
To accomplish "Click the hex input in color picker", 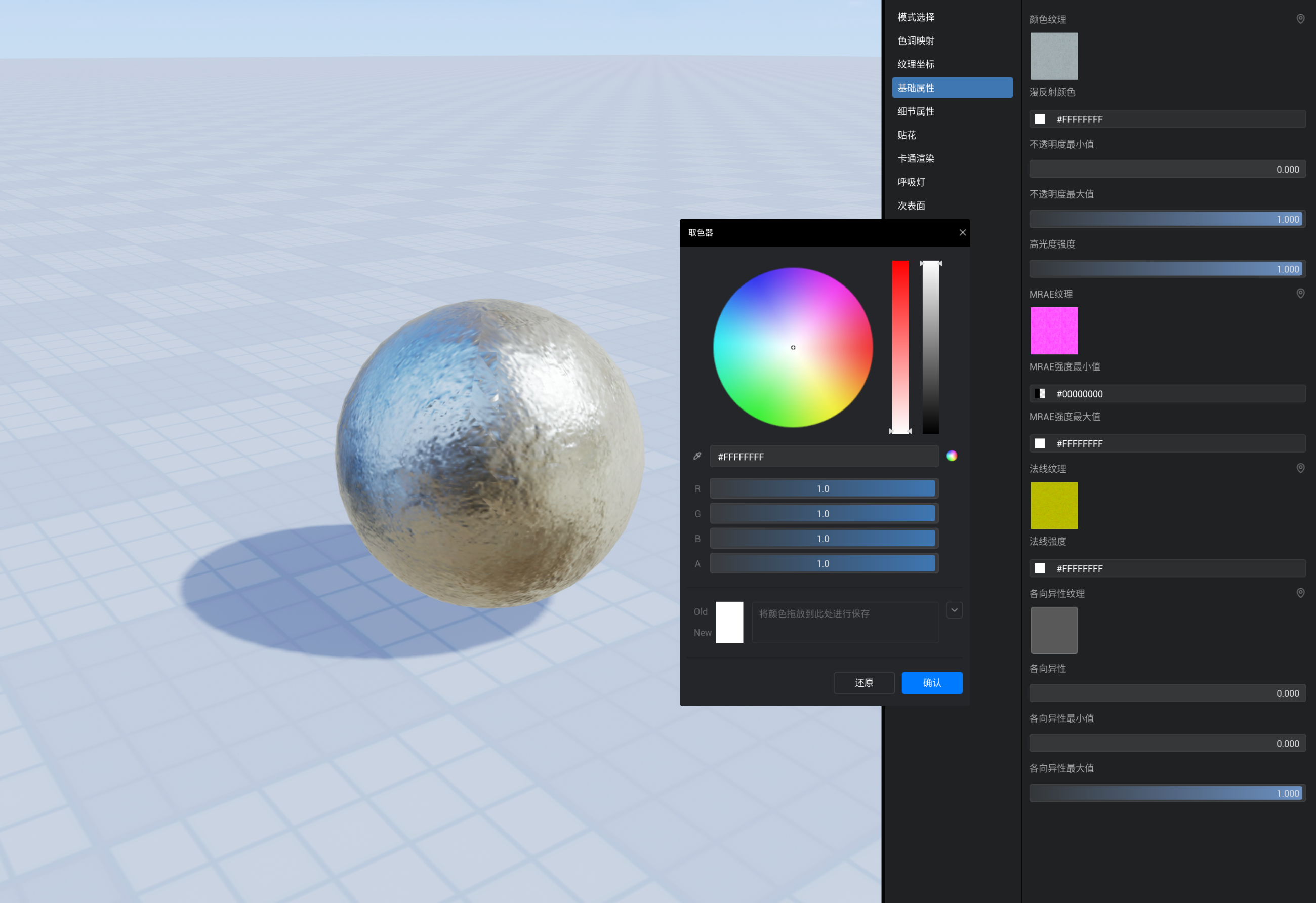I will click(x=824, y=457).
